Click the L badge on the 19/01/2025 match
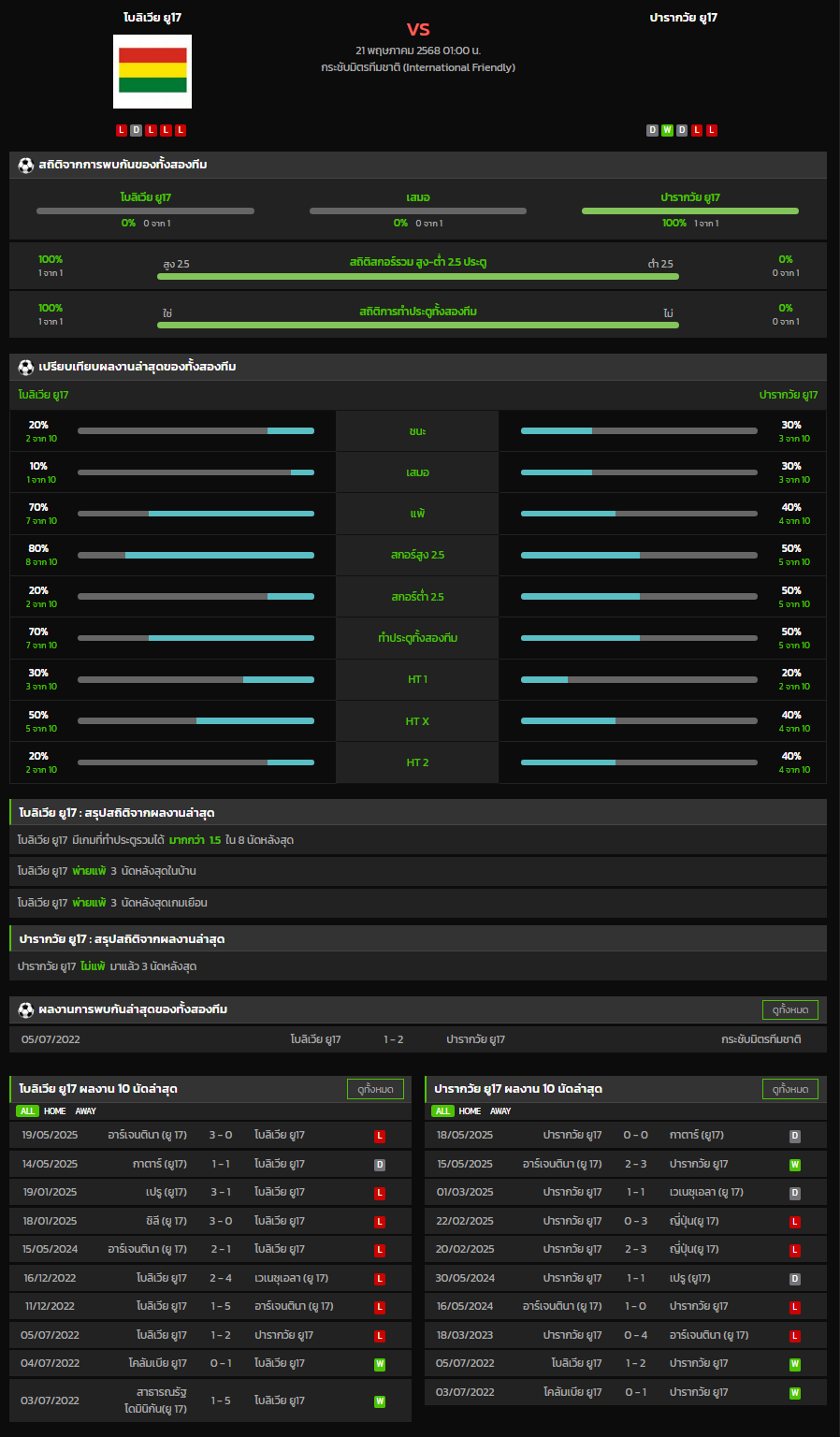 [380, 1193]
